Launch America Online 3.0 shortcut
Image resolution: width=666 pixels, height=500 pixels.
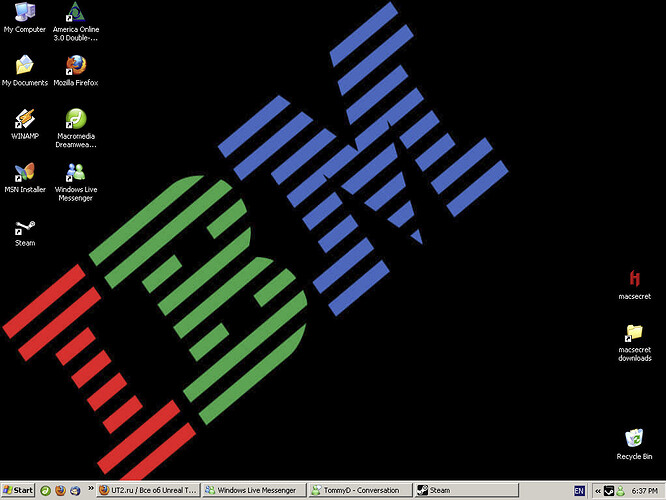(76, 14)
